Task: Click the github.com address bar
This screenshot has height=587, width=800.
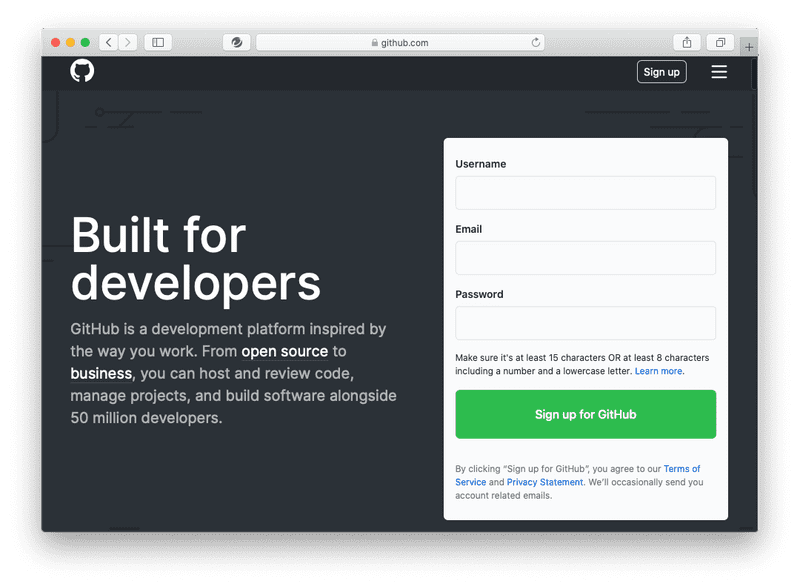Action: [400, 42]
